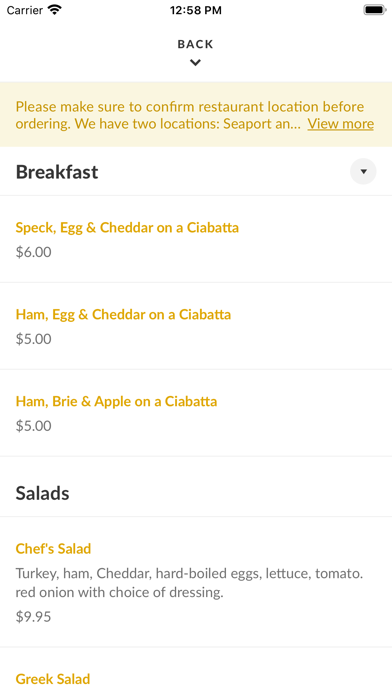The image size is (392, 696).
Task: Select Speck, Egg & Cheddar on a Ciabatta
Action: tap(196, 239)
